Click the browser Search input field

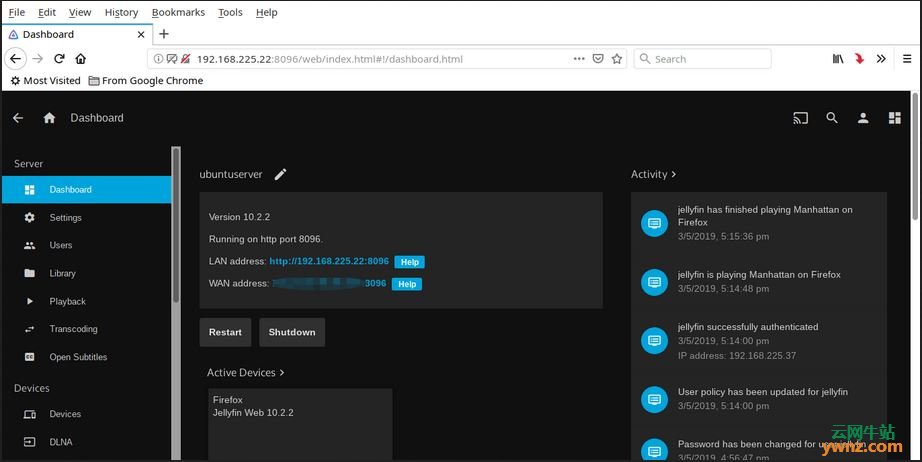pos(703,59)
